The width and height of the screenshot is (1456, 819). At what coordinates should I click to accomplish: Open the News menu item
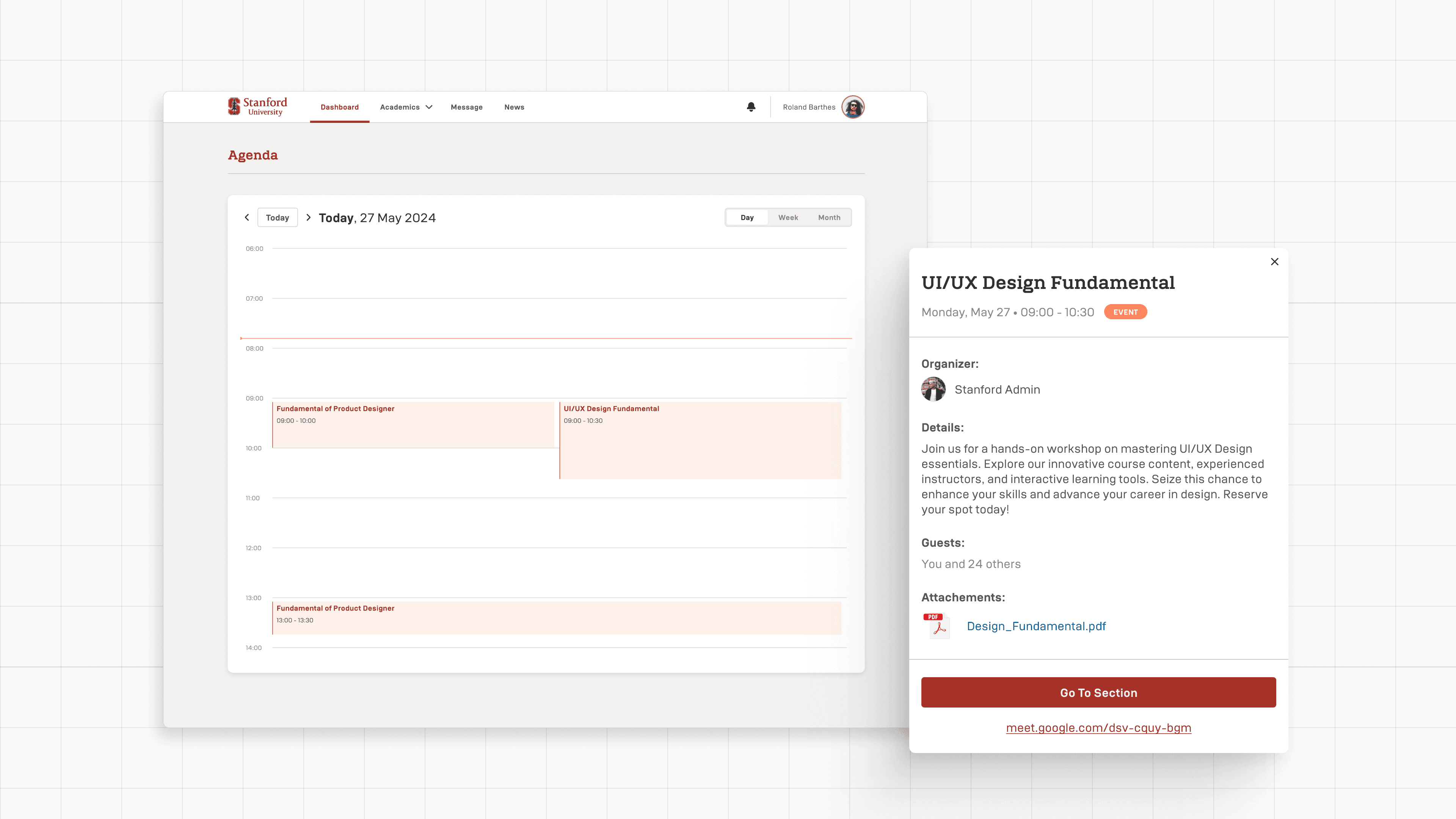(514, 107)
